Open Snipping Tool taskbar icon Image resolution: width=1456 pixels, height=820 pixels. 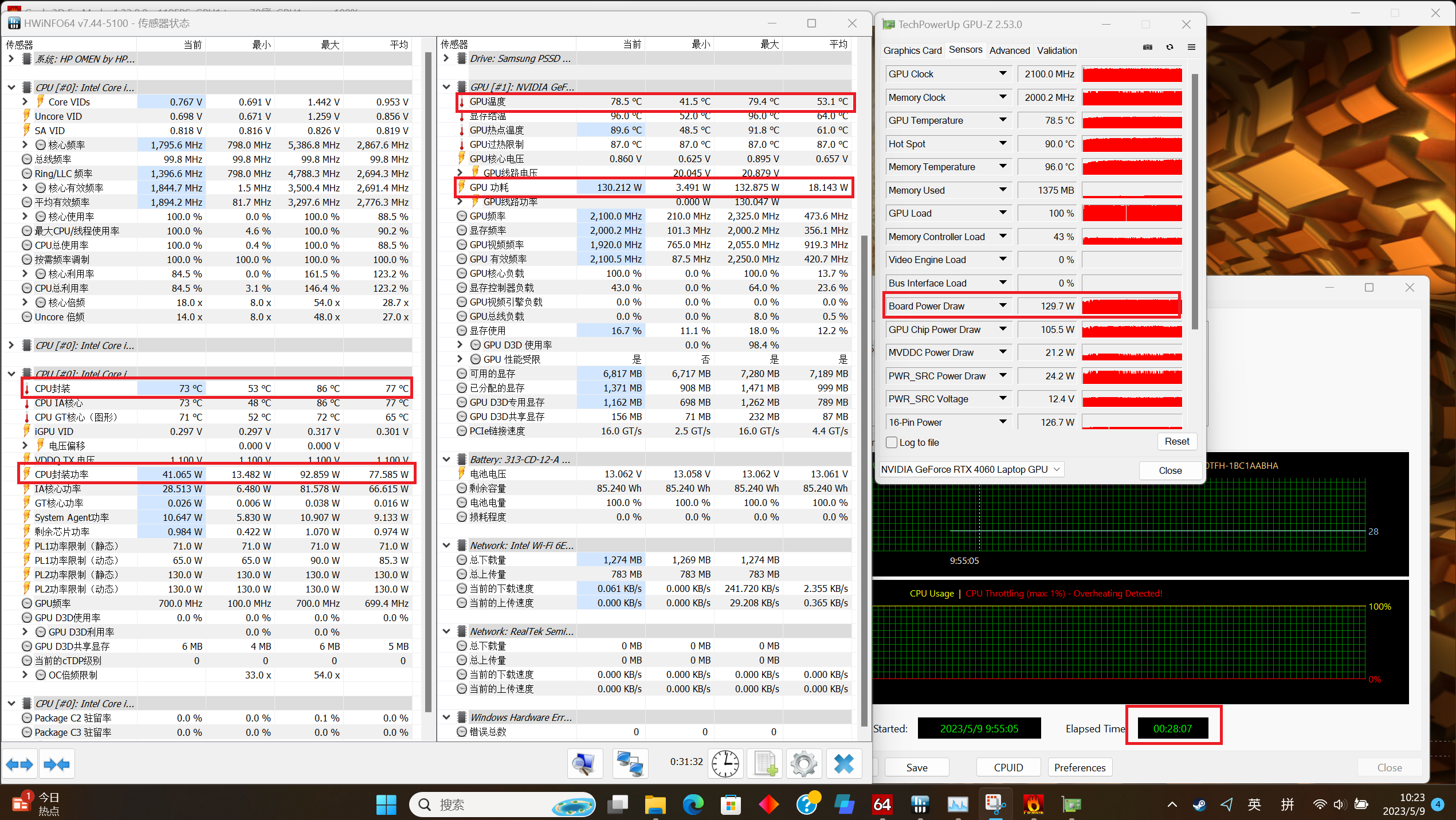(995, 805)
